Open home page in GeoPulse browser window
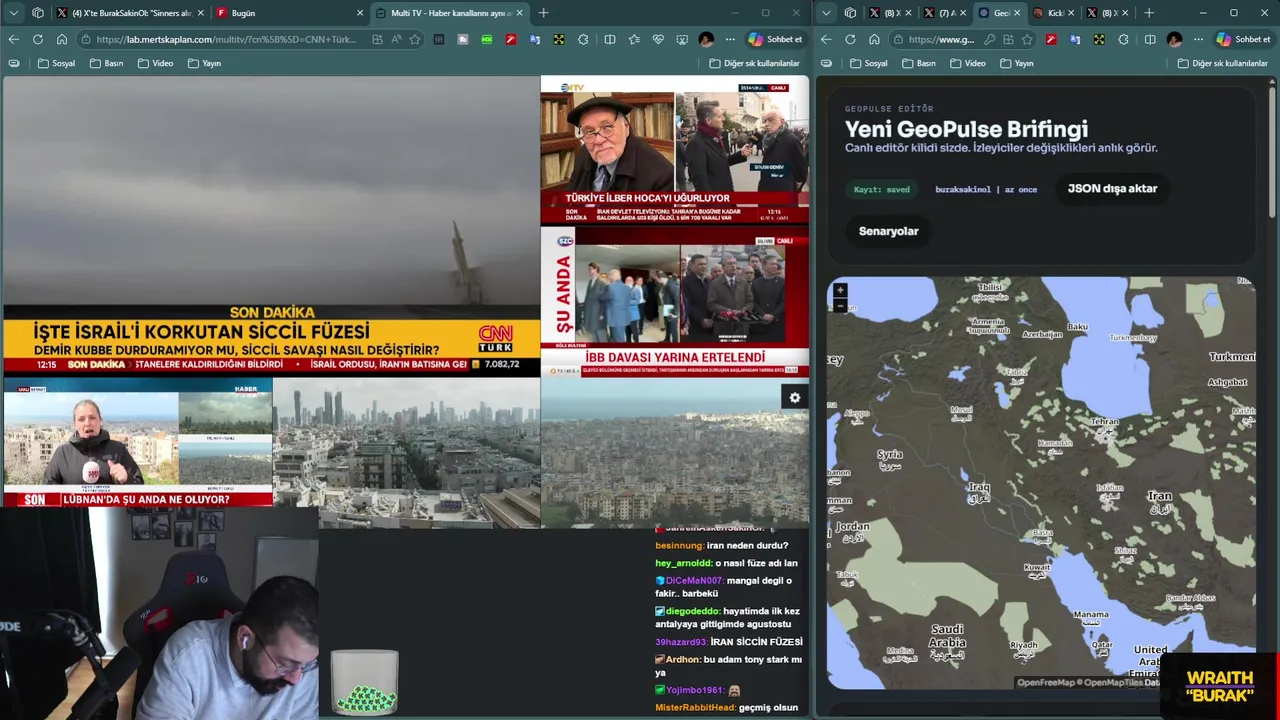 [x=874, y=39]
